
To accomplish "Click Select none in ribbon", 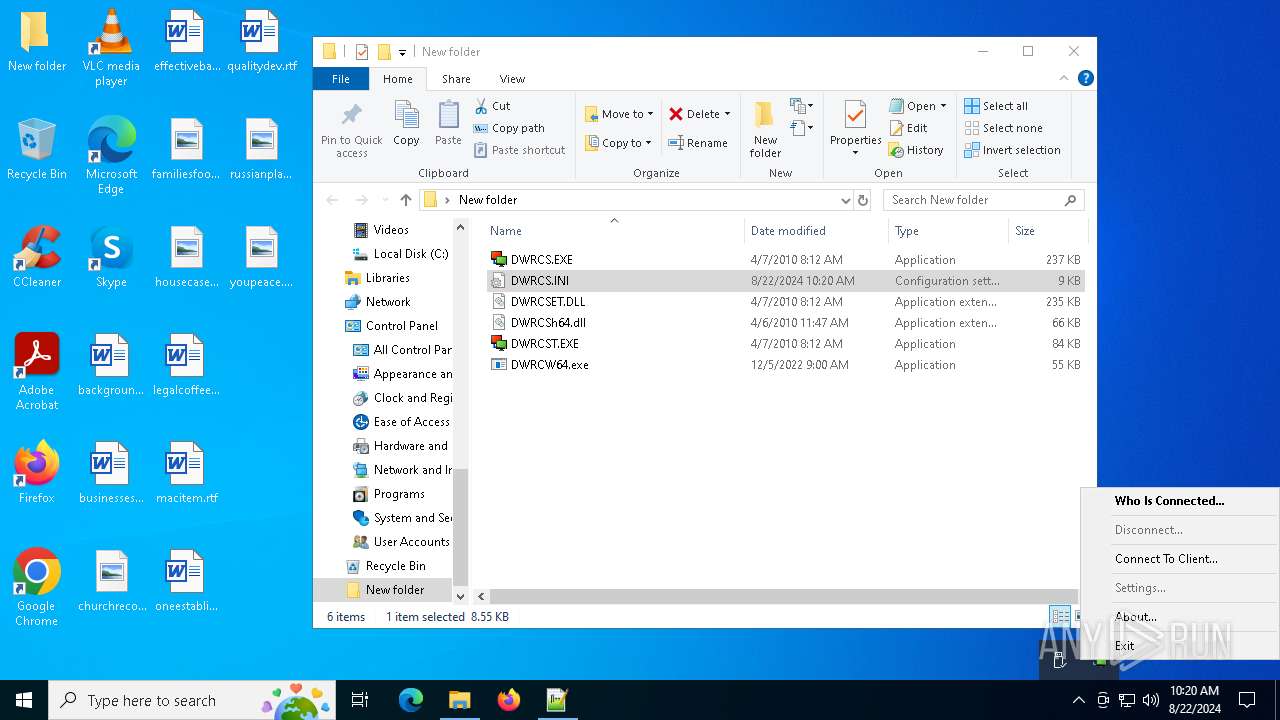I will point(1003,128).
